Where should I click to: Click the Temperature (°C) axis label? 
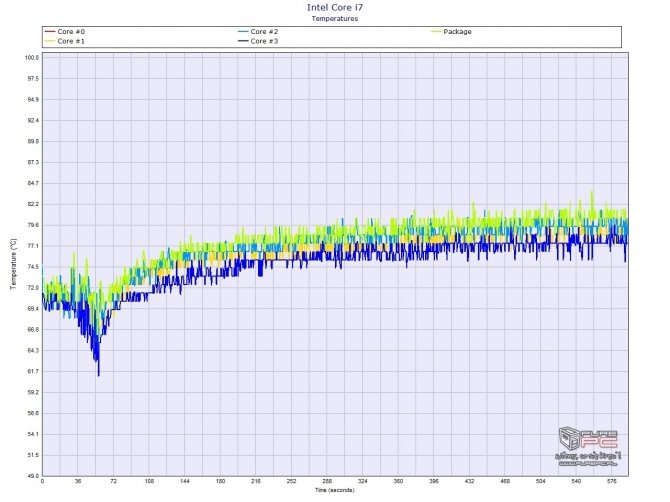13,264
